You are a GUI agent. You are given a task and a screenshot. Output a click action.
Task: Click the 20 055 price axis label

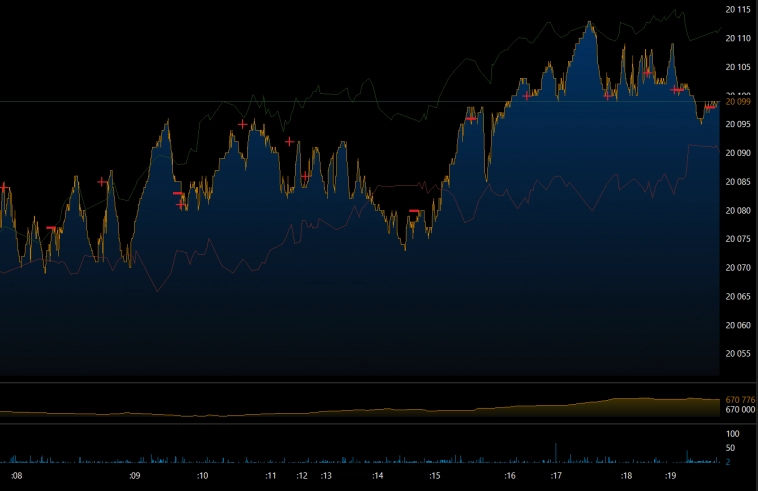point(737,354)
